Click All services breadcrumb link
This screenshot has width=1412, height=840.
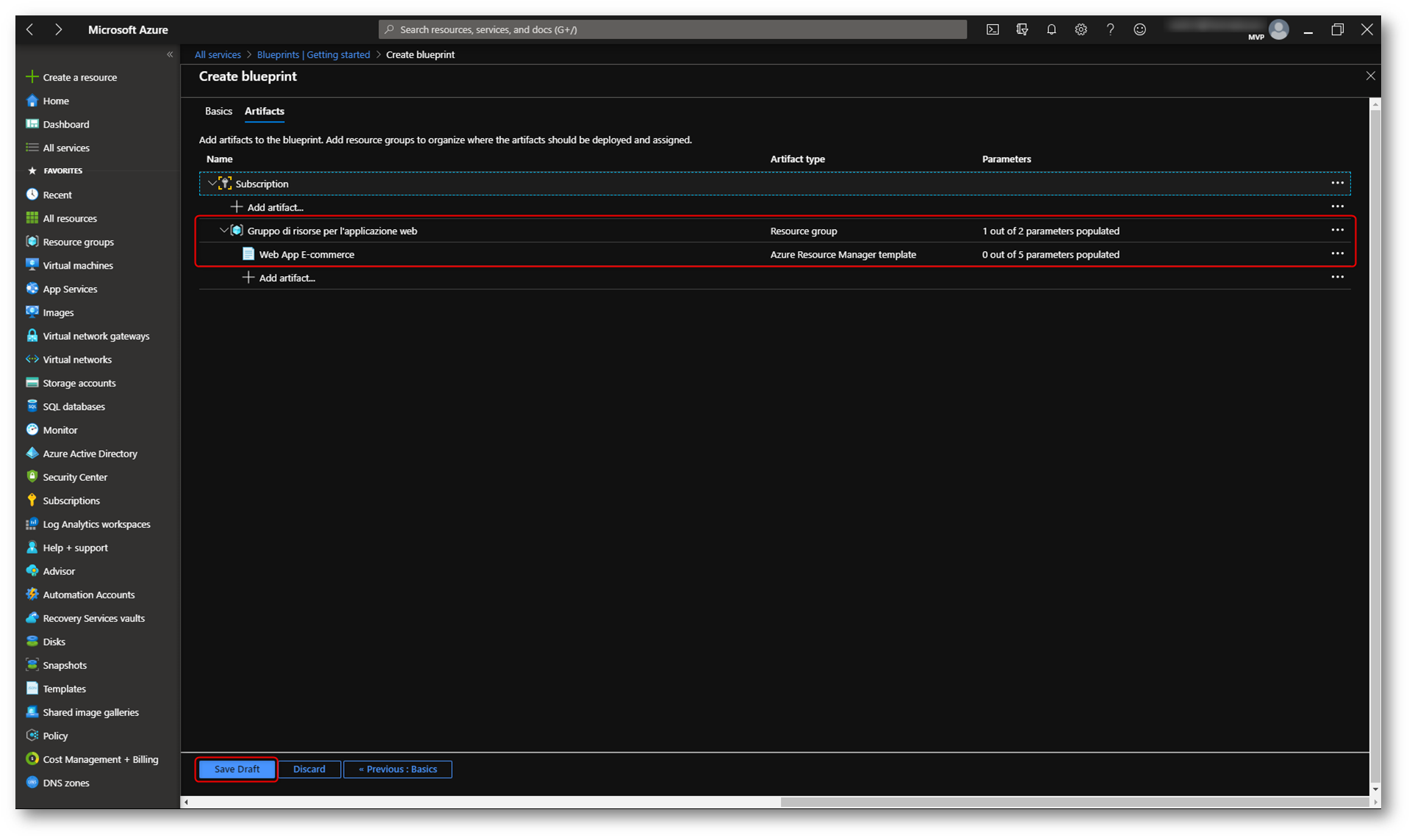(217, 54)
